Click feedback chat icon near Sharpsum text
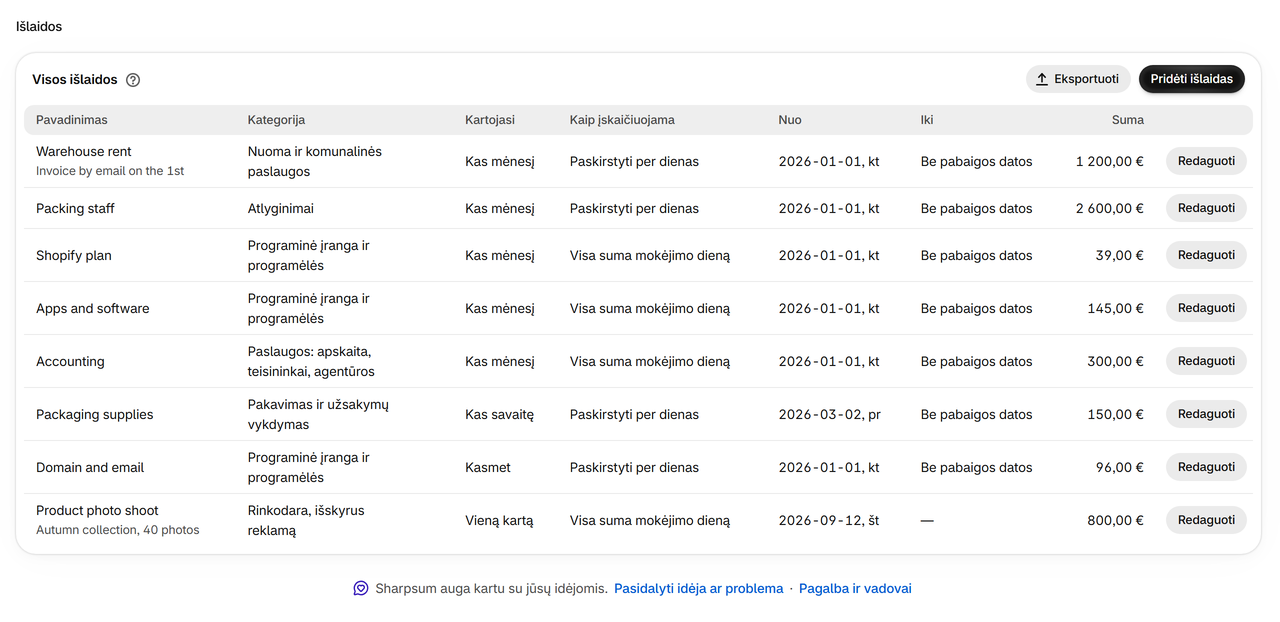The width and height of the screenshot is (1280, 622). coord(361,588)
